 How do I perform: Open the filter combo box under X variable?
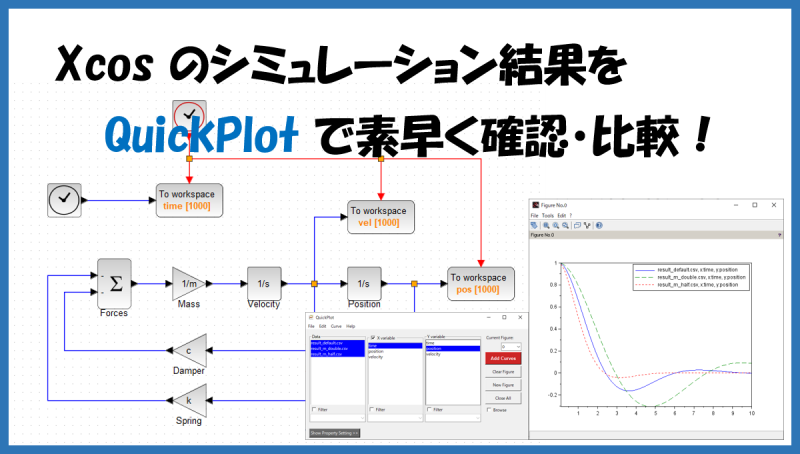pos(395,418)
